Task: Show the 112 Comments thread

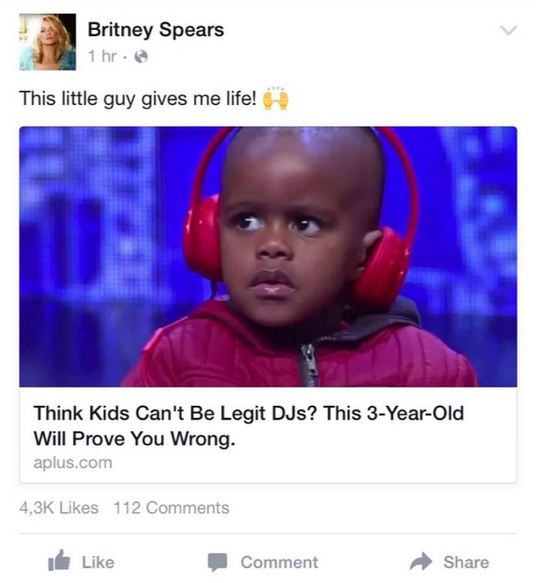Action: pyautogui.click(x=171, y=508)
